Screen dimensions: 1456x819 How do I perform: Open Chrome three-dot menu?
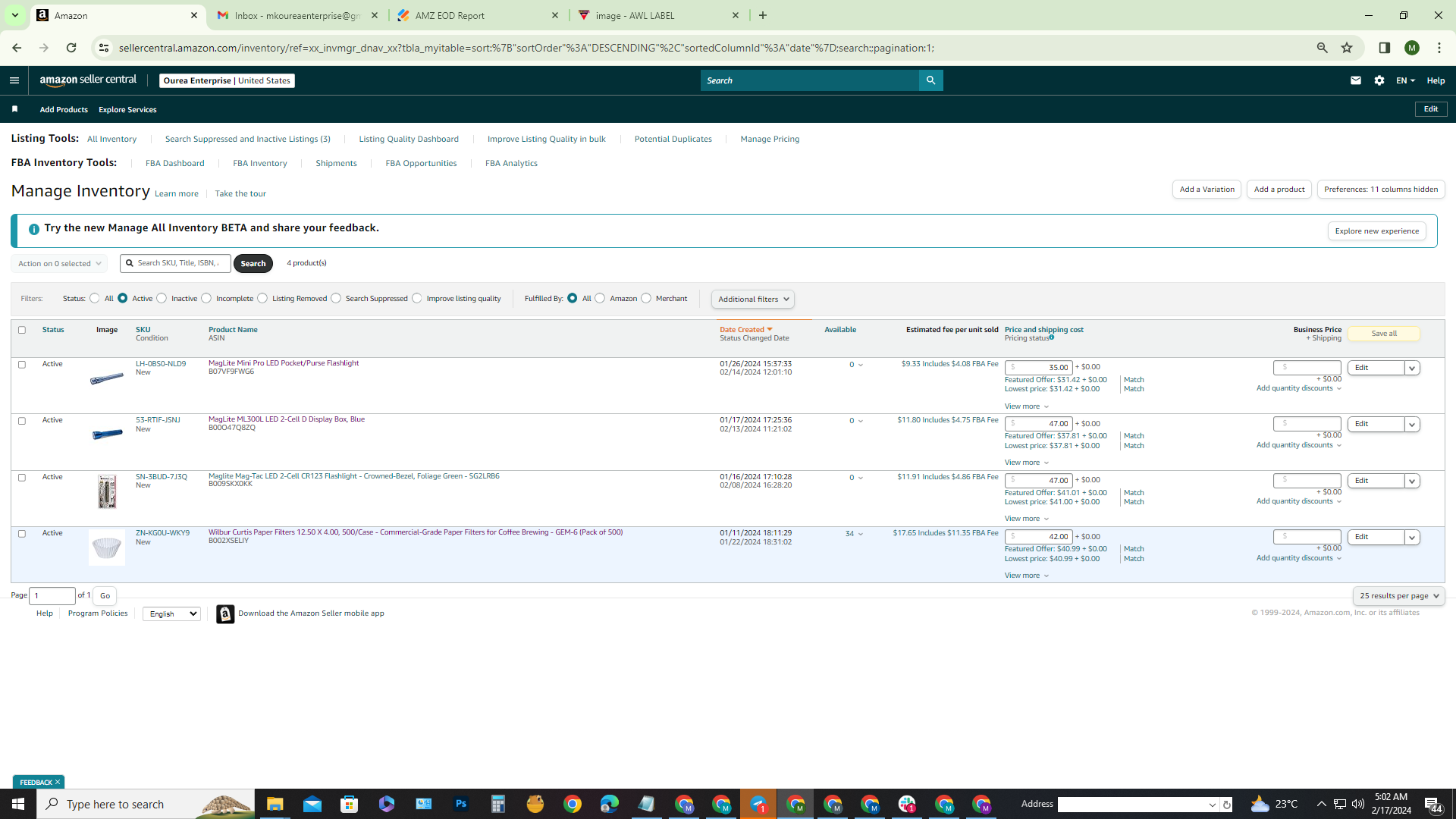coord(1439,48)
